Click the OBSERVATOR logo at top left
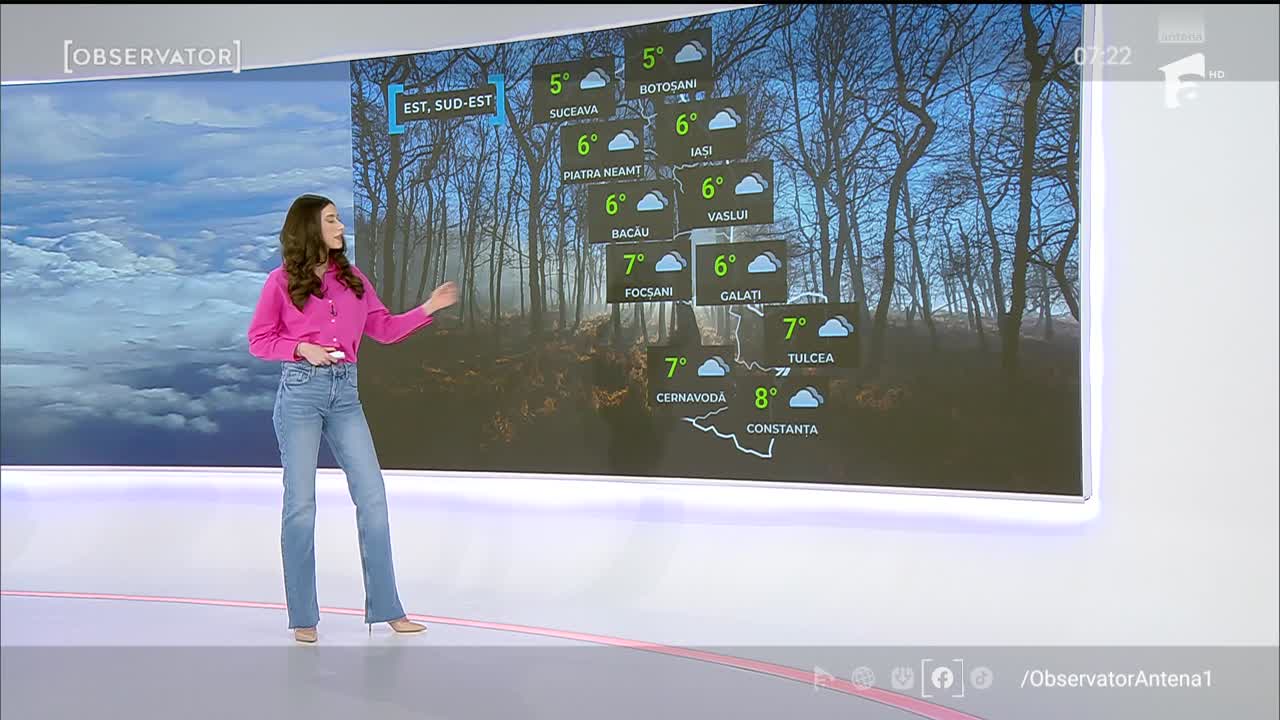1280x720 pixels. [x=152, y=57]
